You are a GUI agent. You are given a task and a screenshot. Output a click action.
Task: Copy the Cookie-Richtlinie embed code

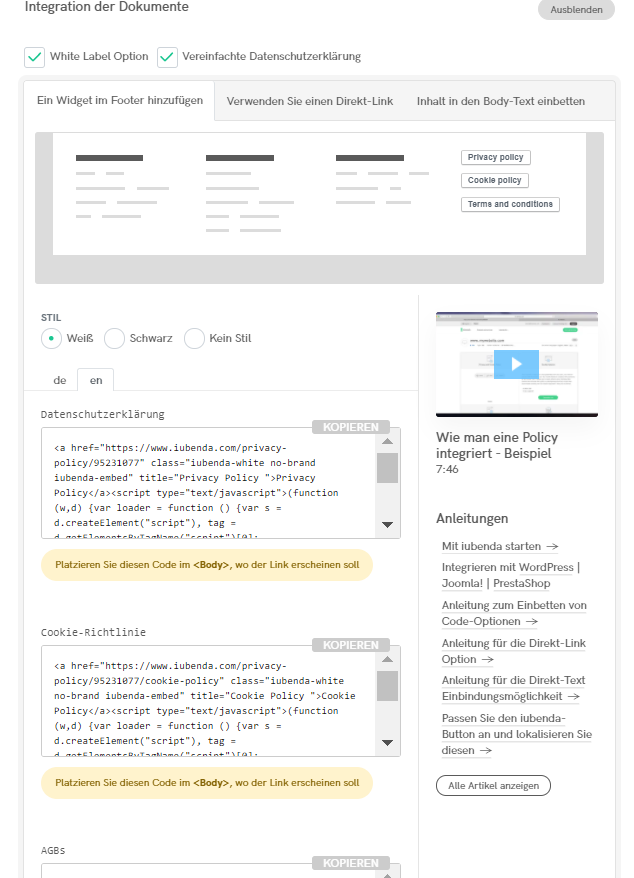pyautogui.click(x=350, y=645)
